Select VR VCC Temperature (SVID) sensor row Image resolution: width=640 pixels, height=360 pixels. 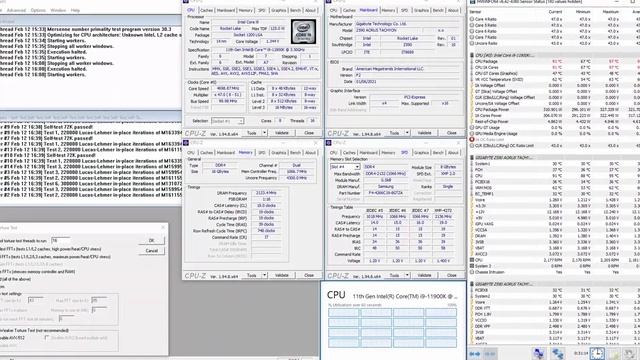pos(554,79)
